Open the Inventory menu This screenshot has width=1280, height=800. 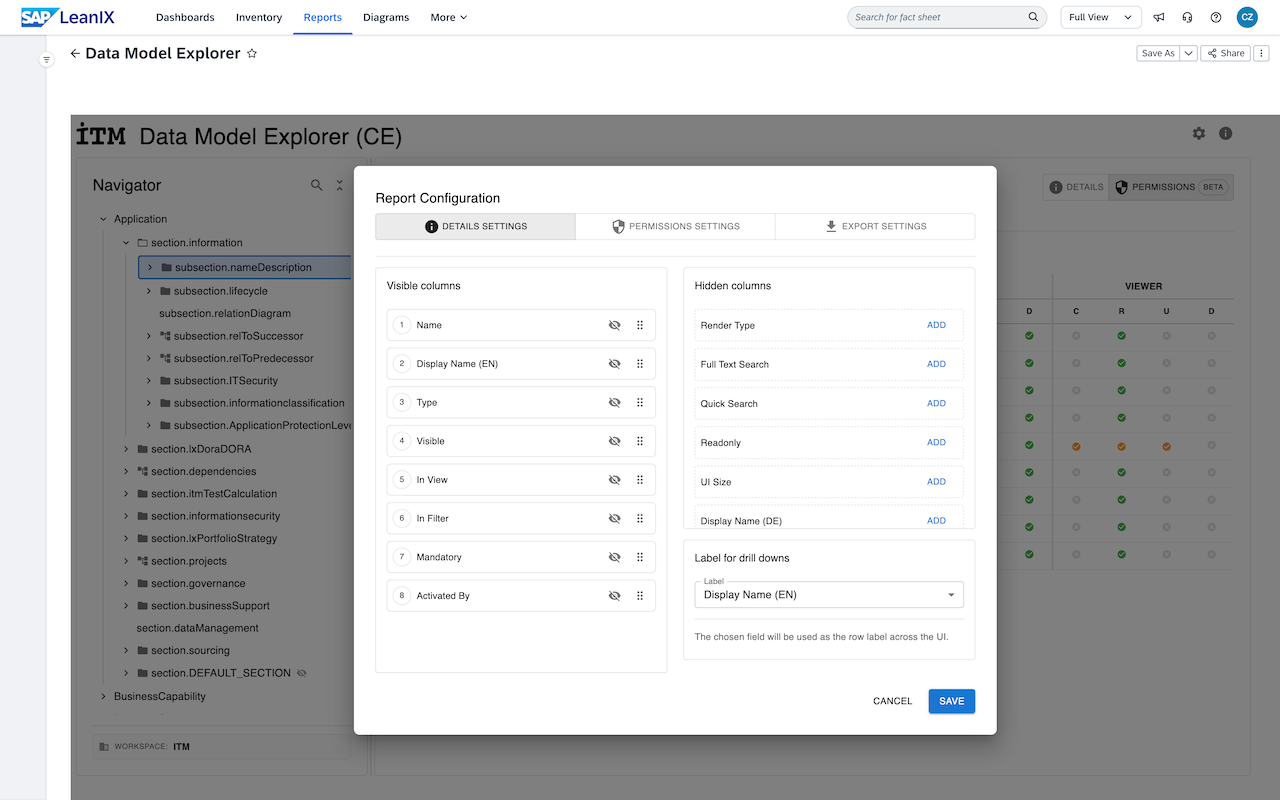click(x=259, y=17)
